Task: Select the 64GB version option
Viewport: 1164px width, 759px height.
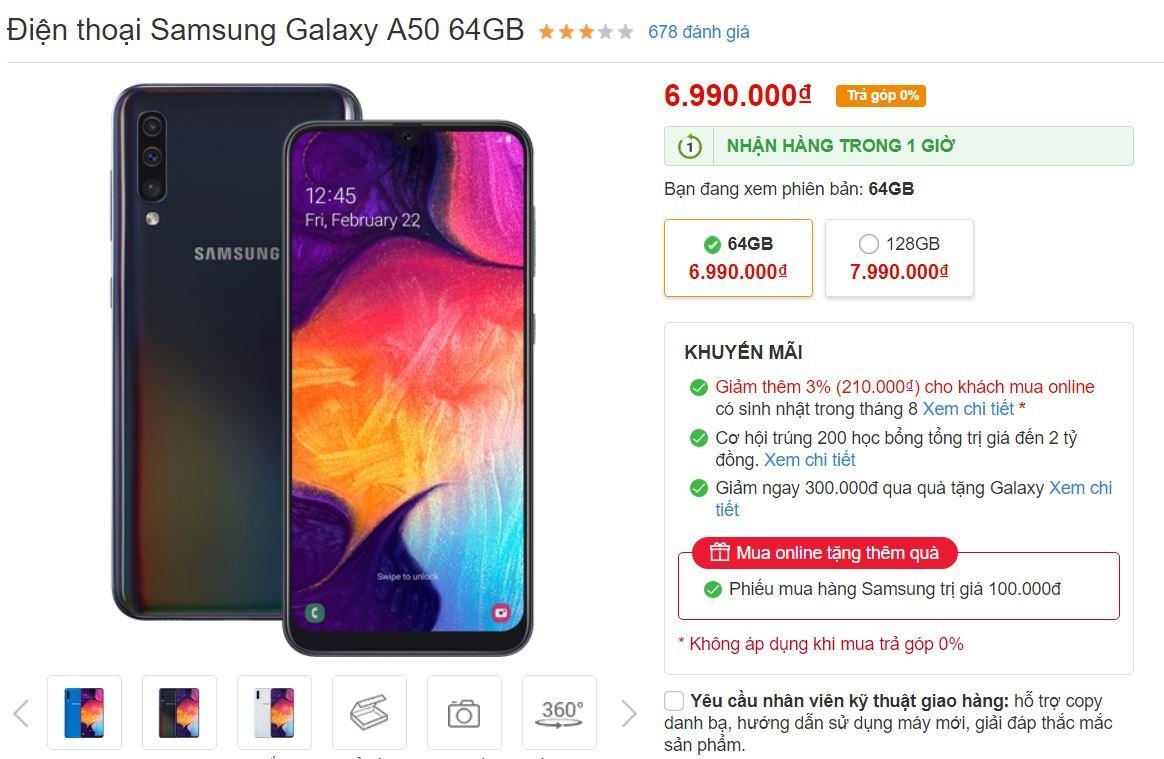Action: coord(738,258)
